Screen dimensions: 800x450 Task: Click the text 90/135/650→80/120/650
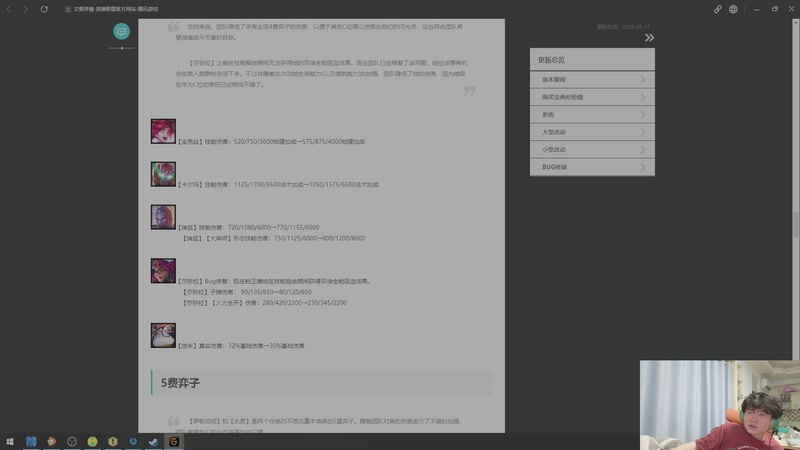click(276, 292)
